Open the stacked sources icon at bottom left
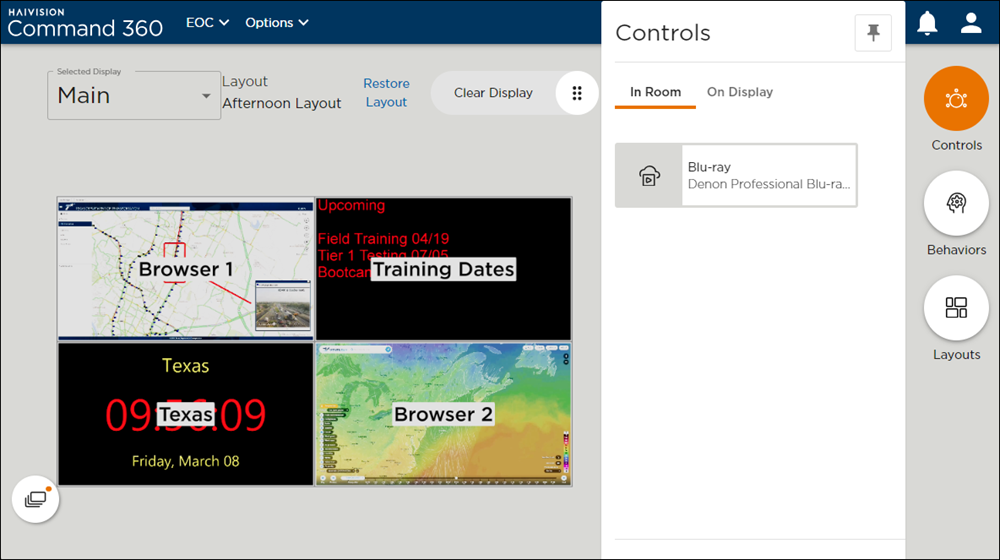 (x=36, y=499)
